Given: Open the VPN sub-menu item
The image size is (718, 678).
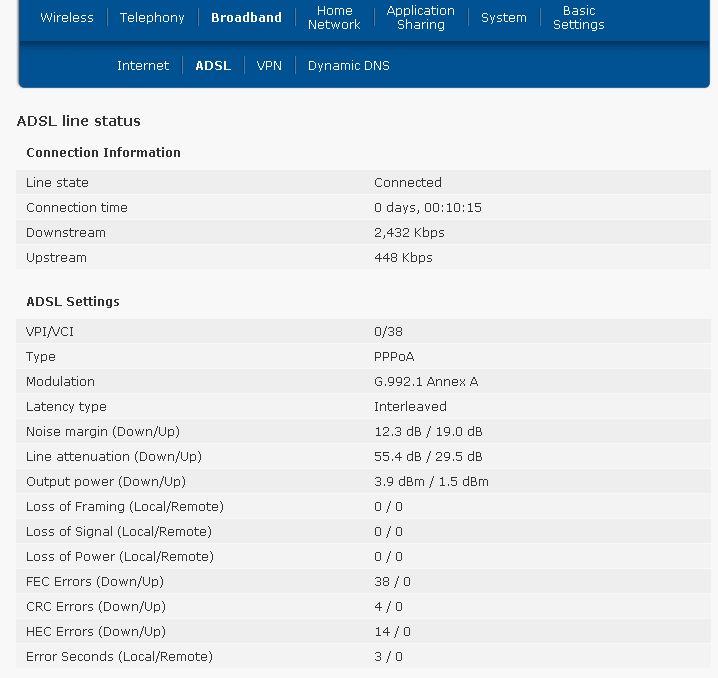Looking at the screenshot, I should coord(269,66).
